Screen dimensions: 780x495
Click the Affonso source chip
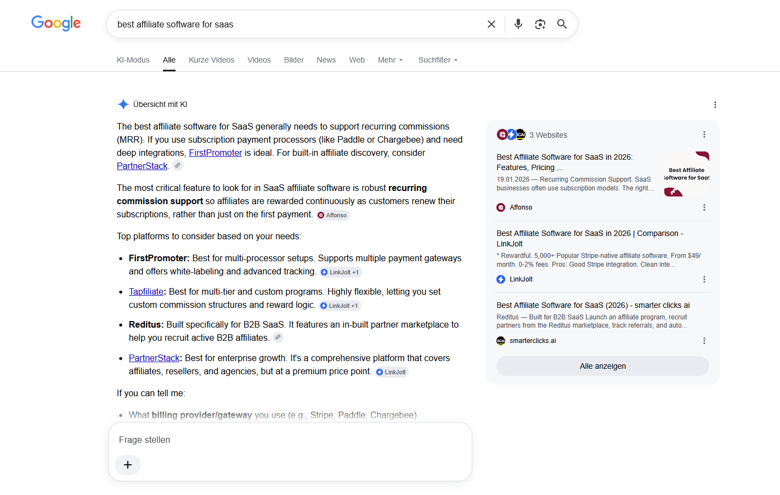click(333, 215)
